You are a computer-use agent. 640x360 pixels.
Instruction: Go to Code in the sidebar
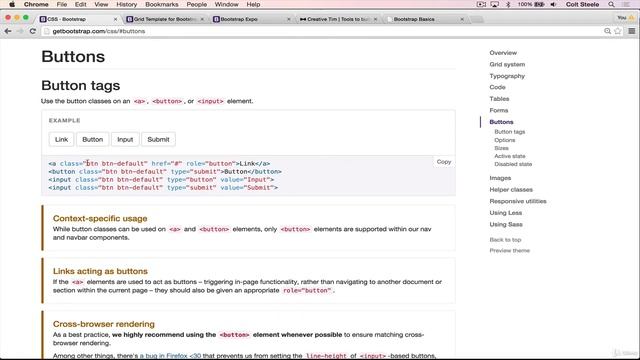click(x=498, y=87)
